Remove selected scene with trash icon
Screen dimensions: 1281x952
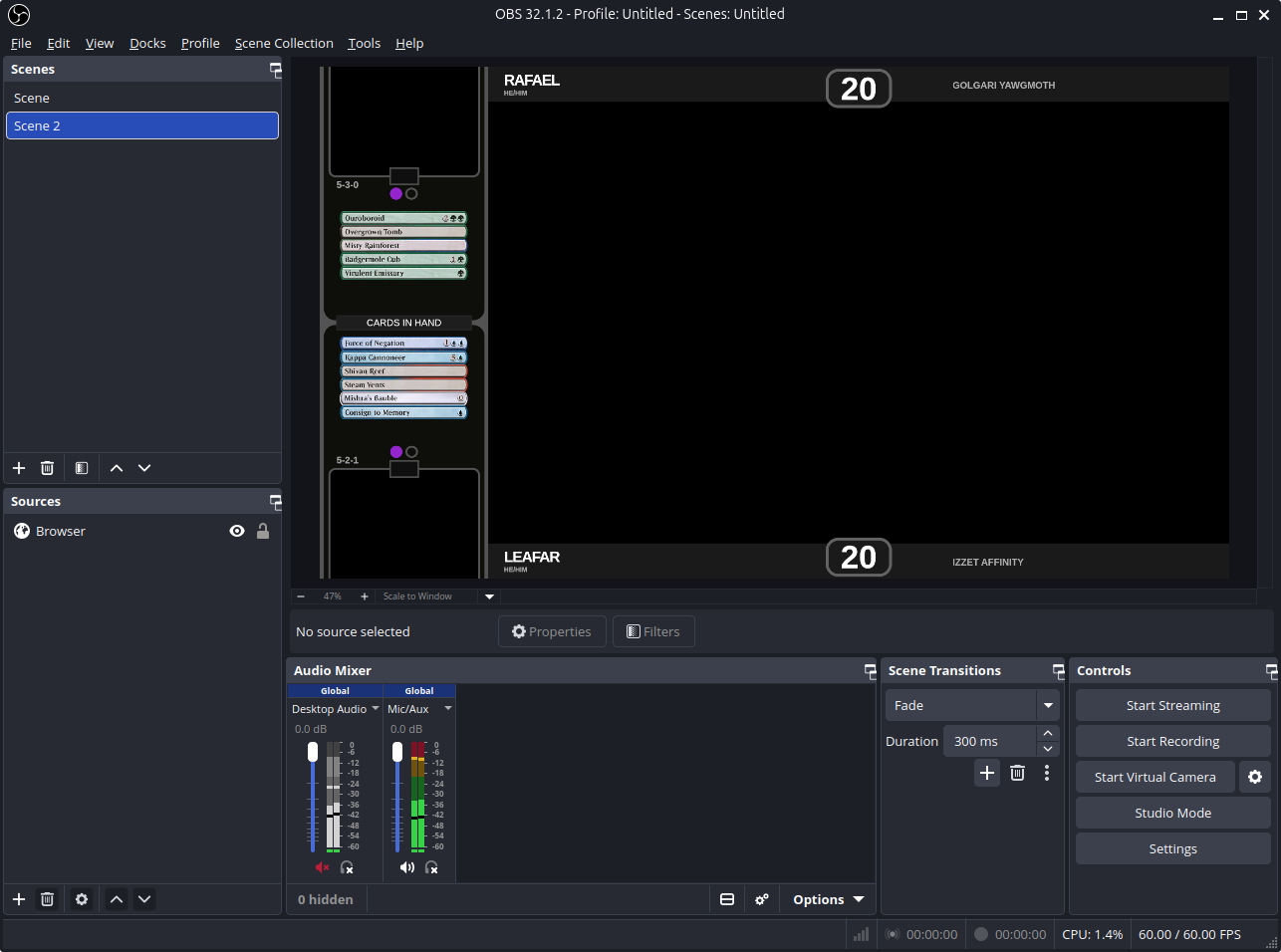(47, 468)
